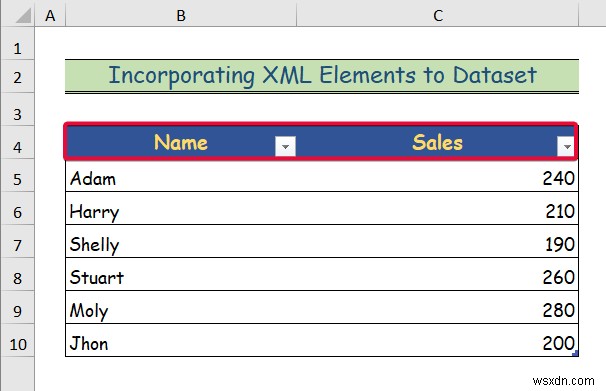Open the Sales column filter dropdown
Image resolution: width=606 pixels, height=391 pixels.
coord(567,146)
